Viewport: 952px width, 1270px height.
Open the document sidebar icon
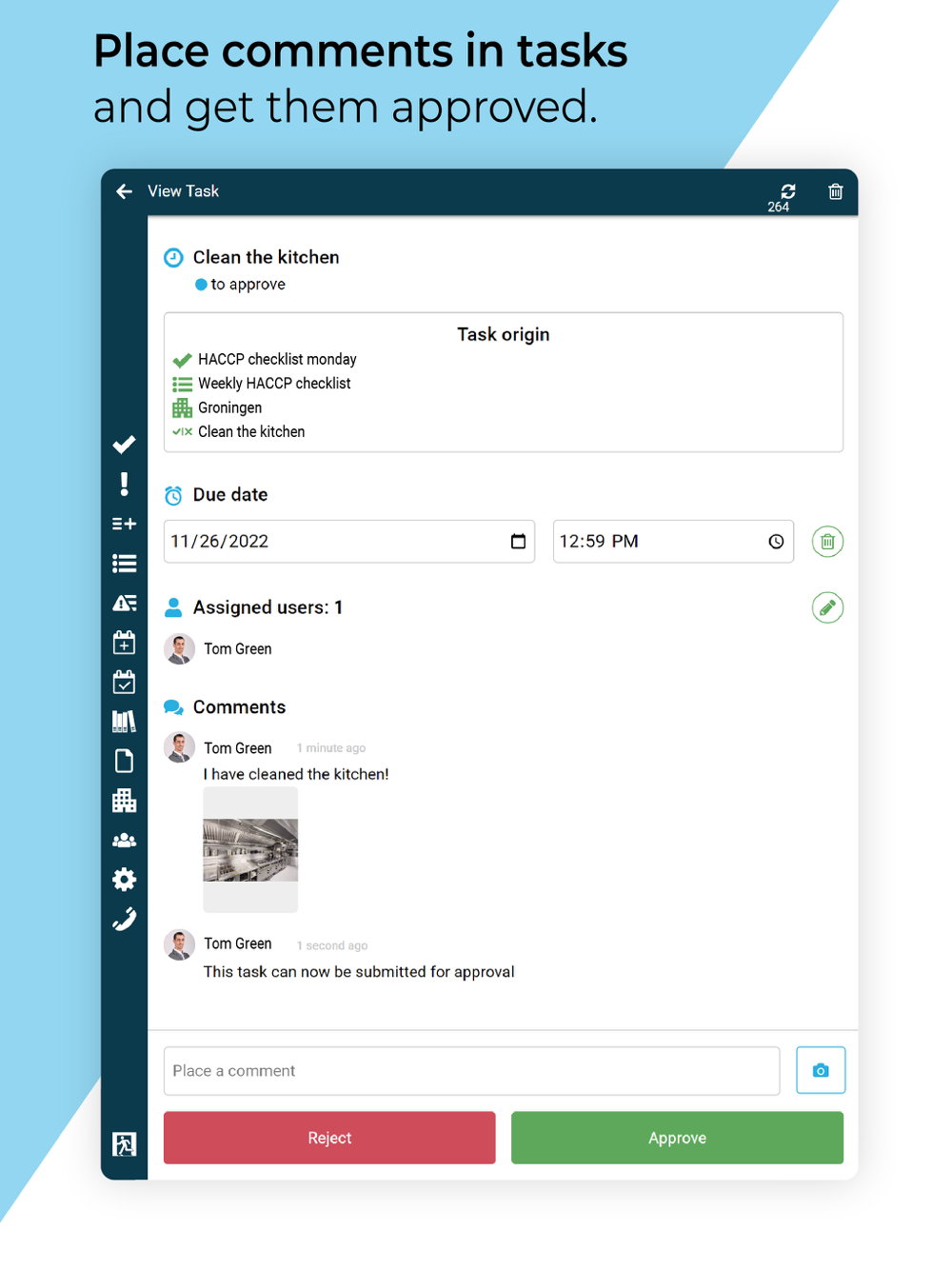[124, 761]
